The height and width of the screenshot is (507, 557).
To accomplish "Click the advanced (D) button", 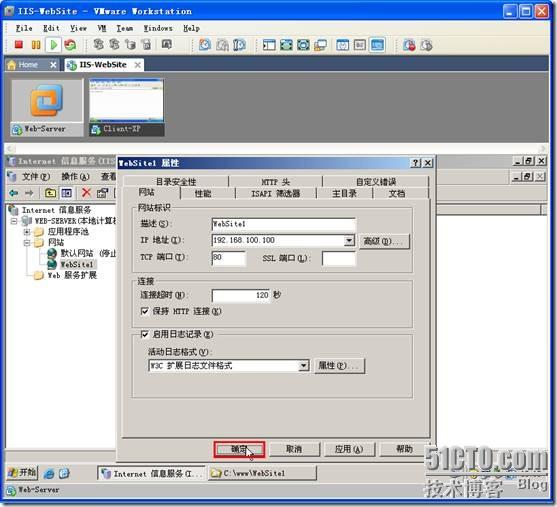I will [384, 241].
